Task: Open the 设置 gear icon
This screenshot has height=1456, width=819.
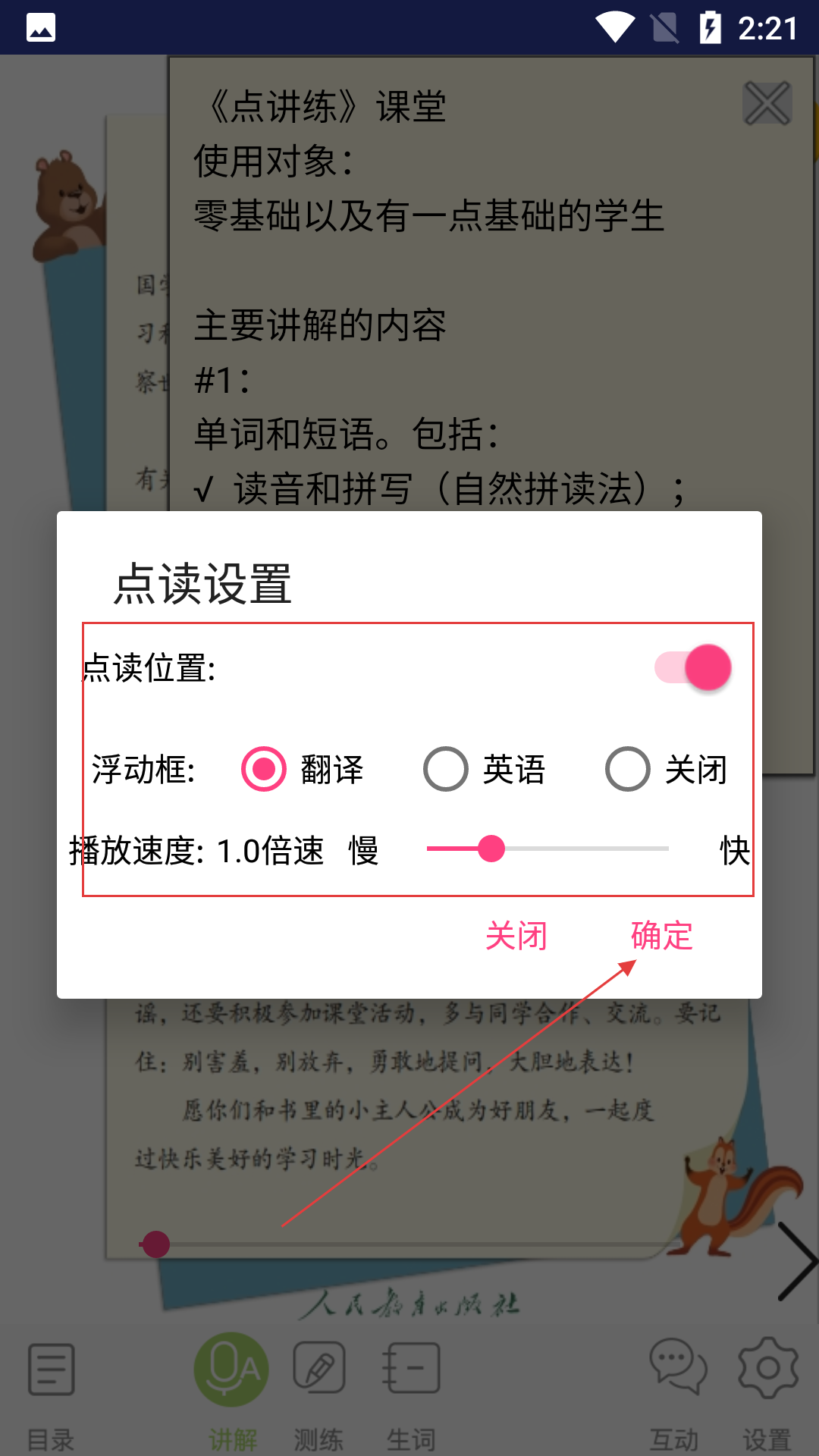Action: (767, 1368)
